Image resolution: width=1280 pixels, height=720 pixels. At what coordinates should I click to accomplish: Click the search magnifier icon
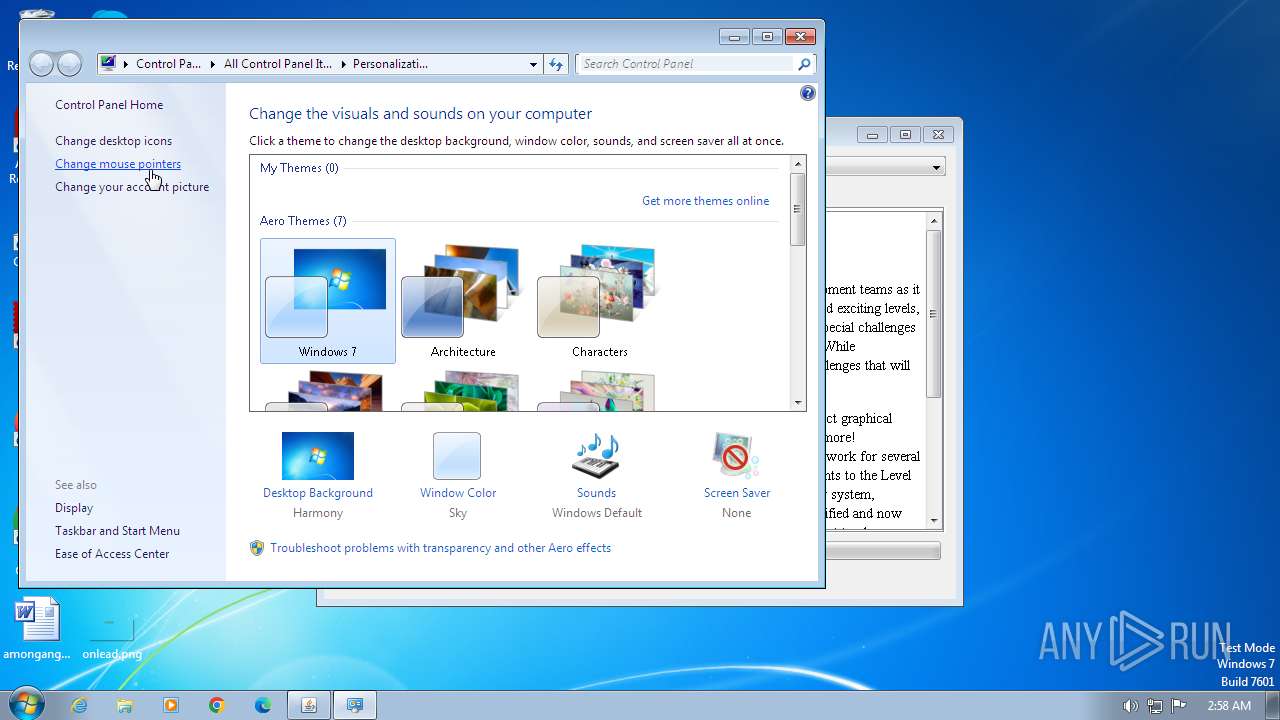tap(804, 64)
